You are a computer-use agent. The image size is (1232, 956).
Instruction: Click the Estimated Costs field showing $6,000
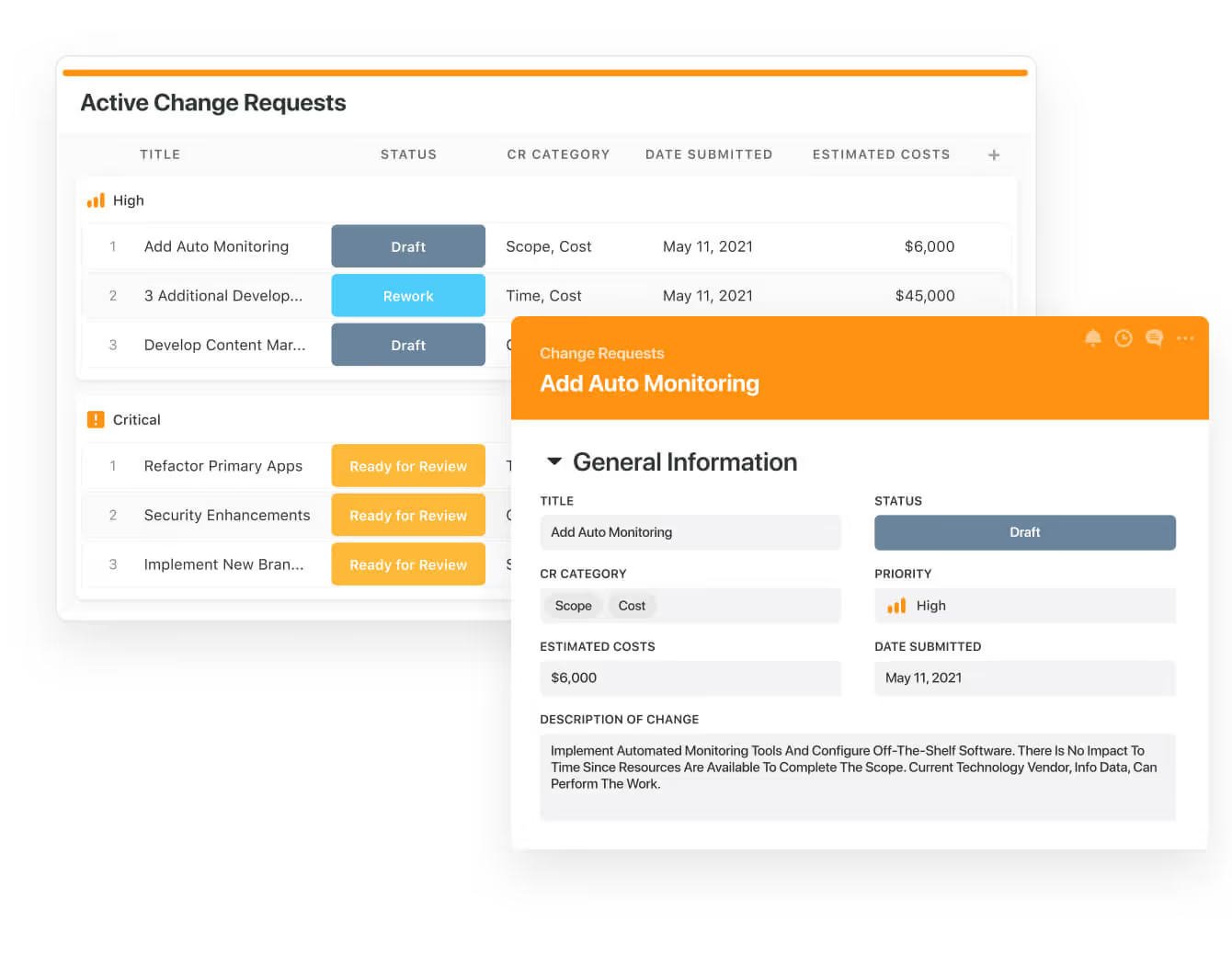point(690,678)
